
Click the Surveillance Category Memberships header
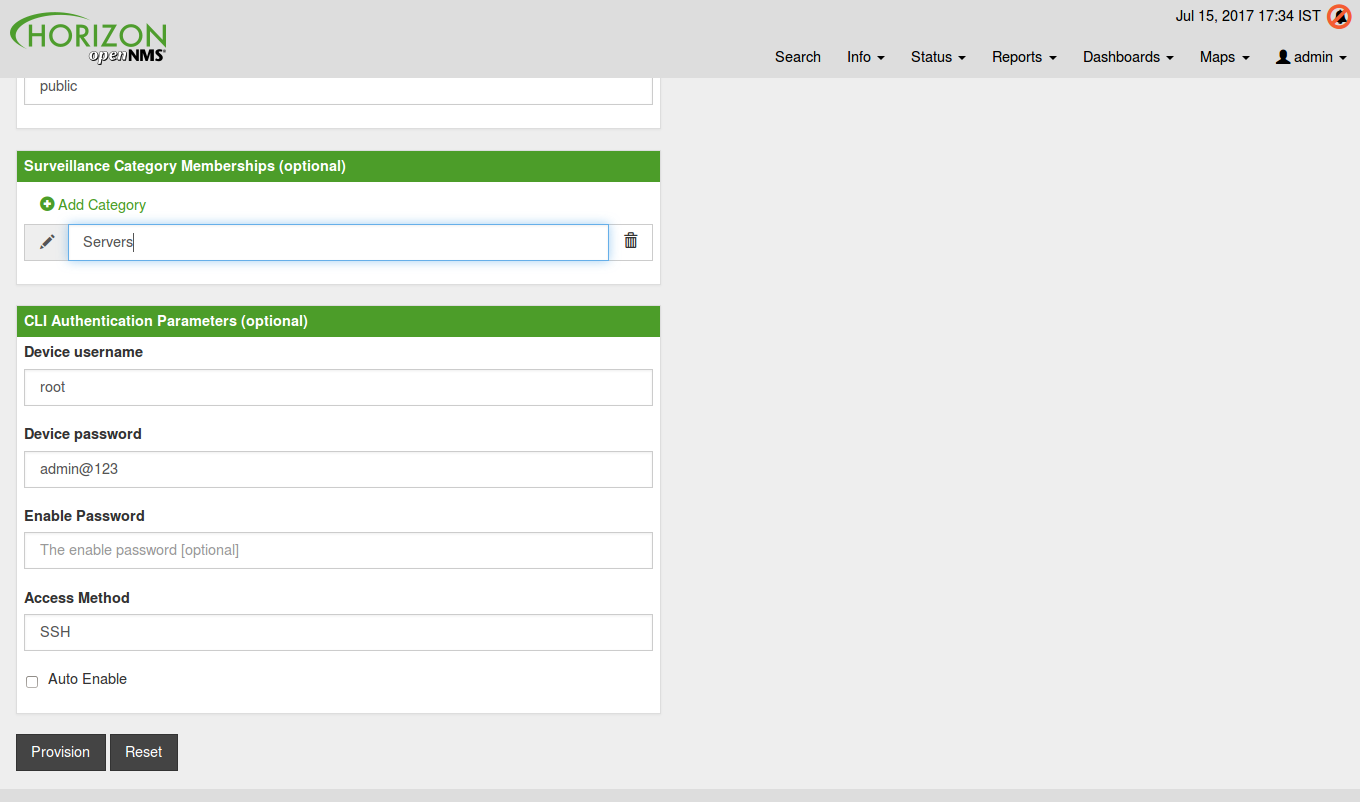click(338, 166)
